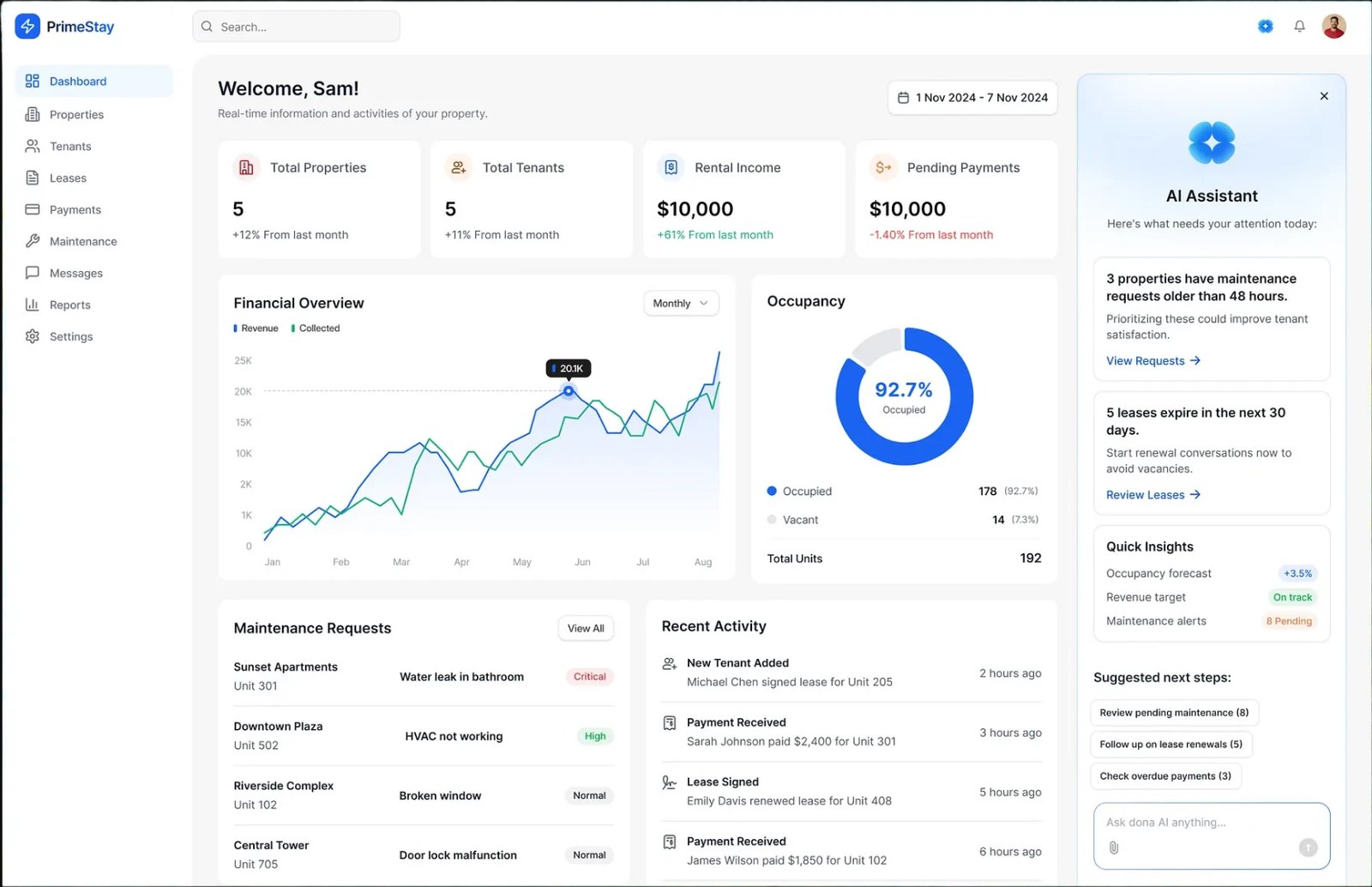Click the receipt icon for Sarah Johnson's payment
The height and width of the screenshot is (887, 1372).
[670, 723]
